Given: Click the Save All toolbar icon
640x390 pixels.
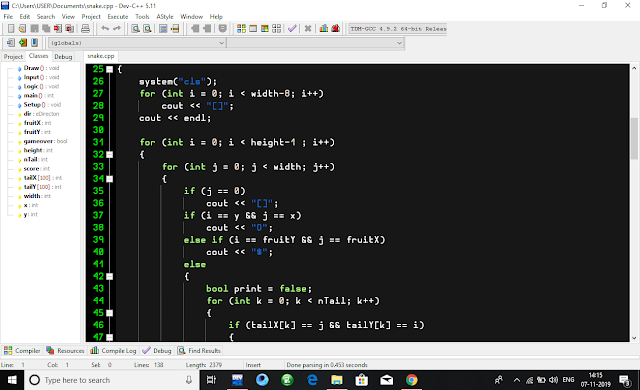Looking at the screenshot, I should tap(46, 29).
